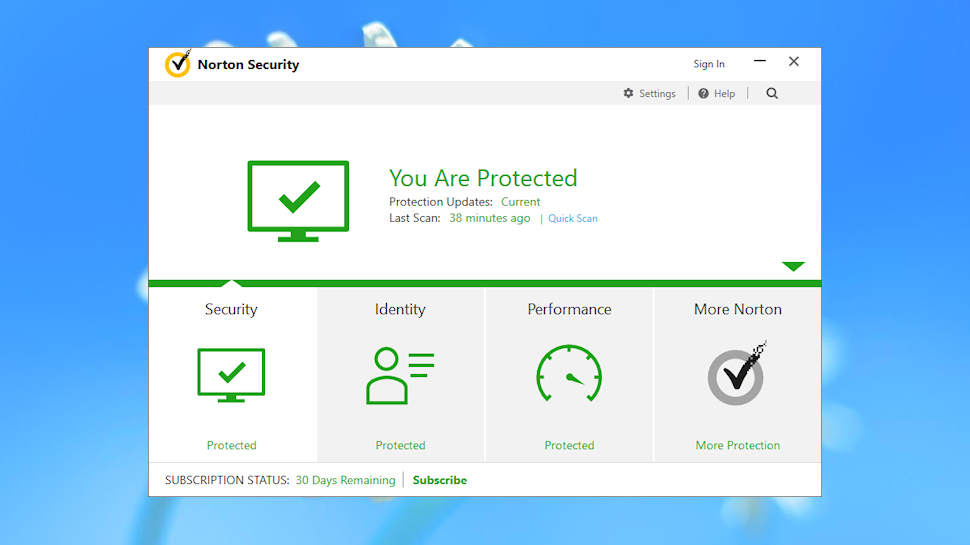Viewport: 970px width, 545px height.
Task: Click the large protected monitor icon
Action: [298, 201]
